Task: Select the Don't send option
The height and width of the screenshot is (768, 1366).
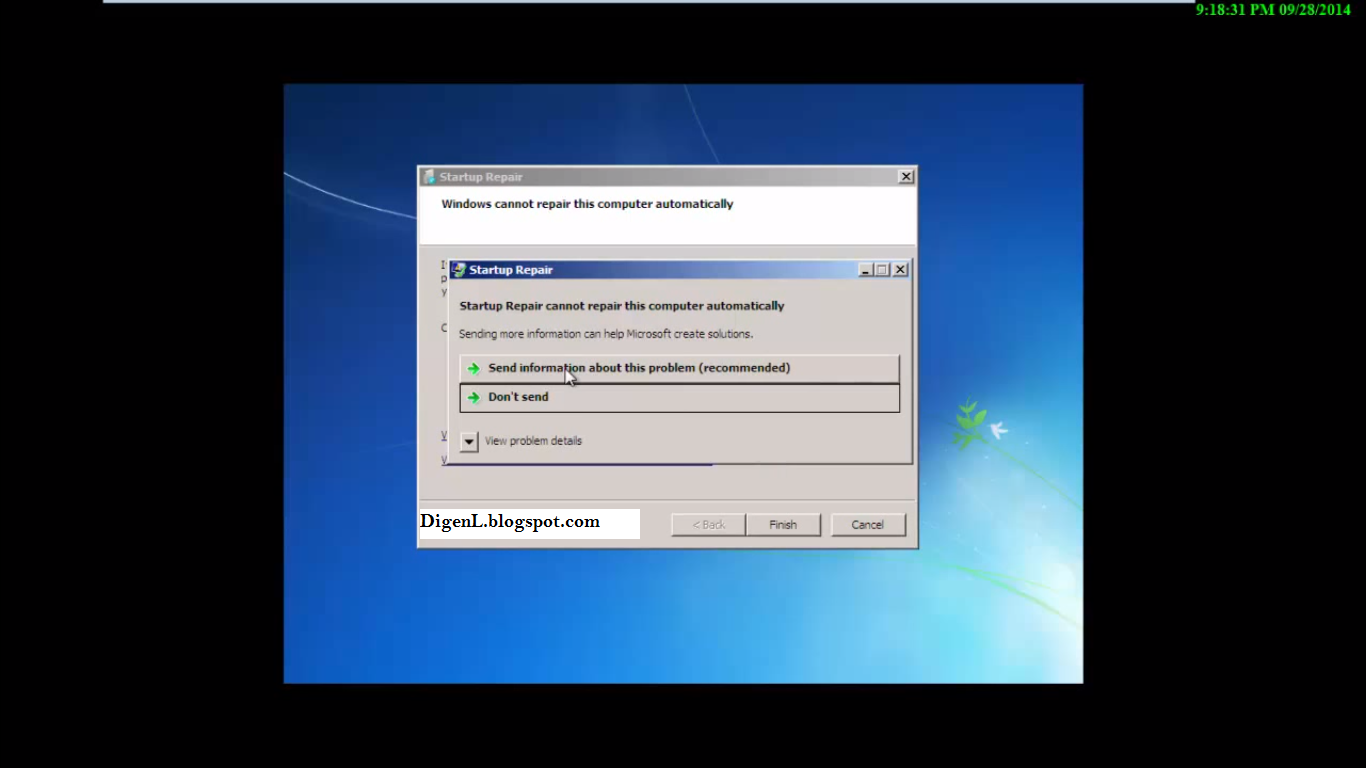Action: (x=679, y=398)
